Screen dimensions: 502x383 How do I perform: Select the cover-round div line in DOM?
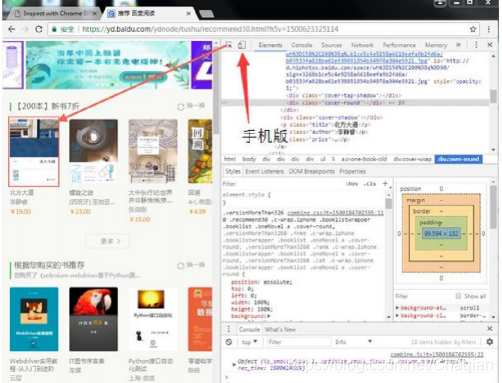355,103
